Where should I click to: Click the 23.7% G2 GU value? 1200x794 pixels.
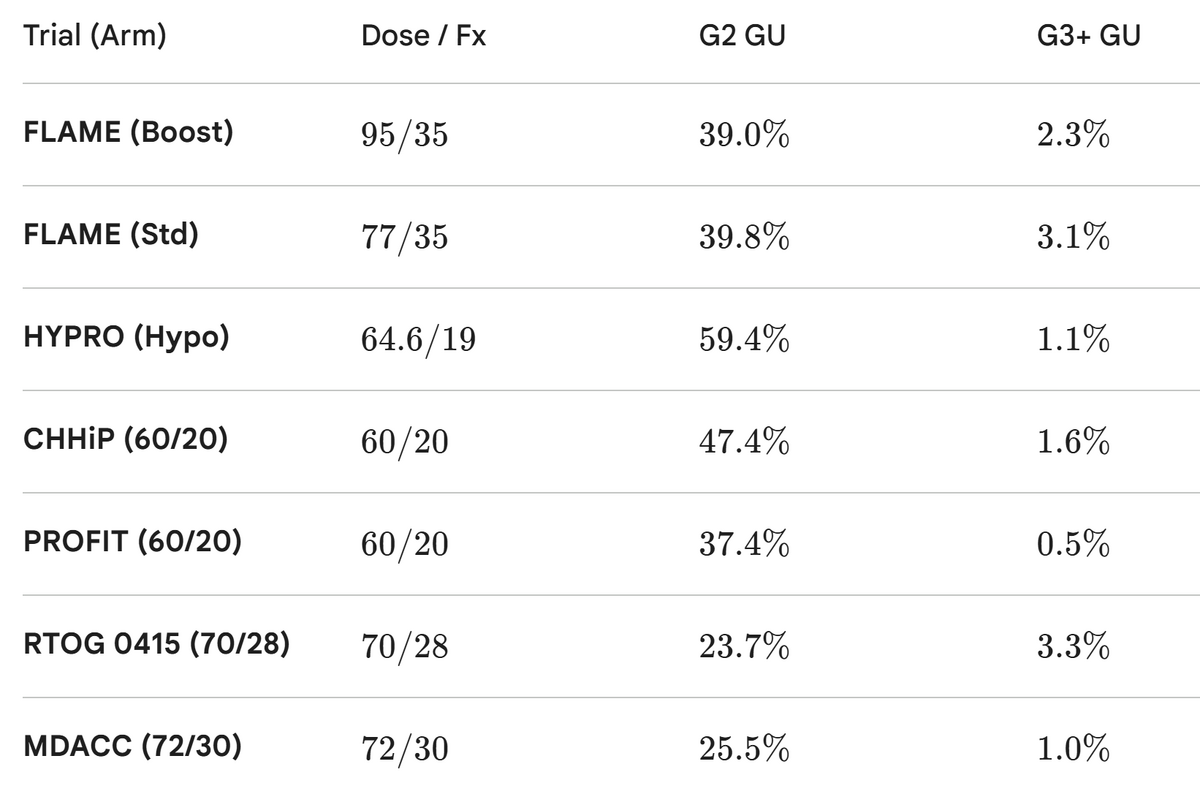744,647
